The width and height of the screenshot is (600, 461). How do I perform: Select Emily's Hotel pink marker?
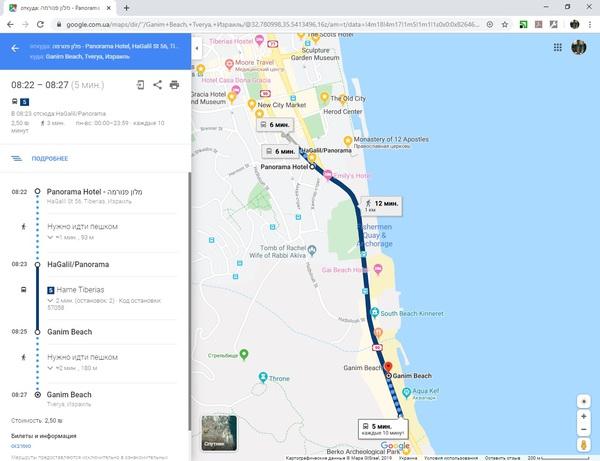(x=328, y=175)
